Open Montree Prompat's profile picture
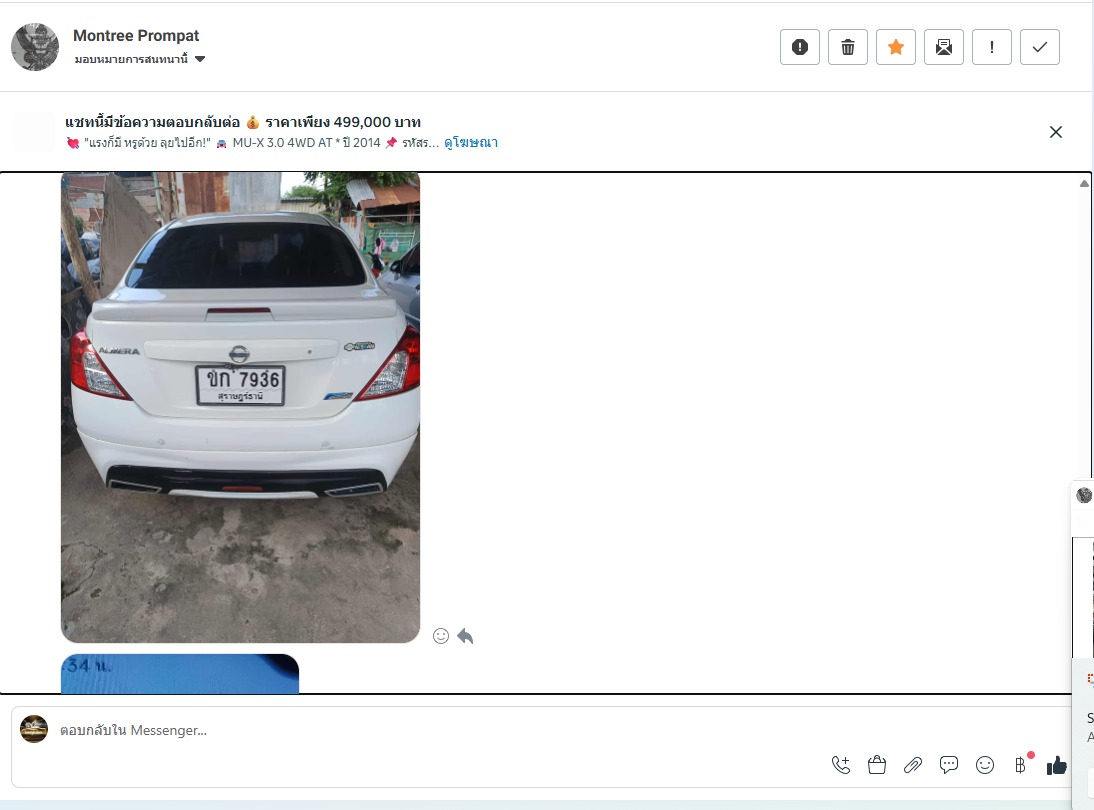 point(35,47)
